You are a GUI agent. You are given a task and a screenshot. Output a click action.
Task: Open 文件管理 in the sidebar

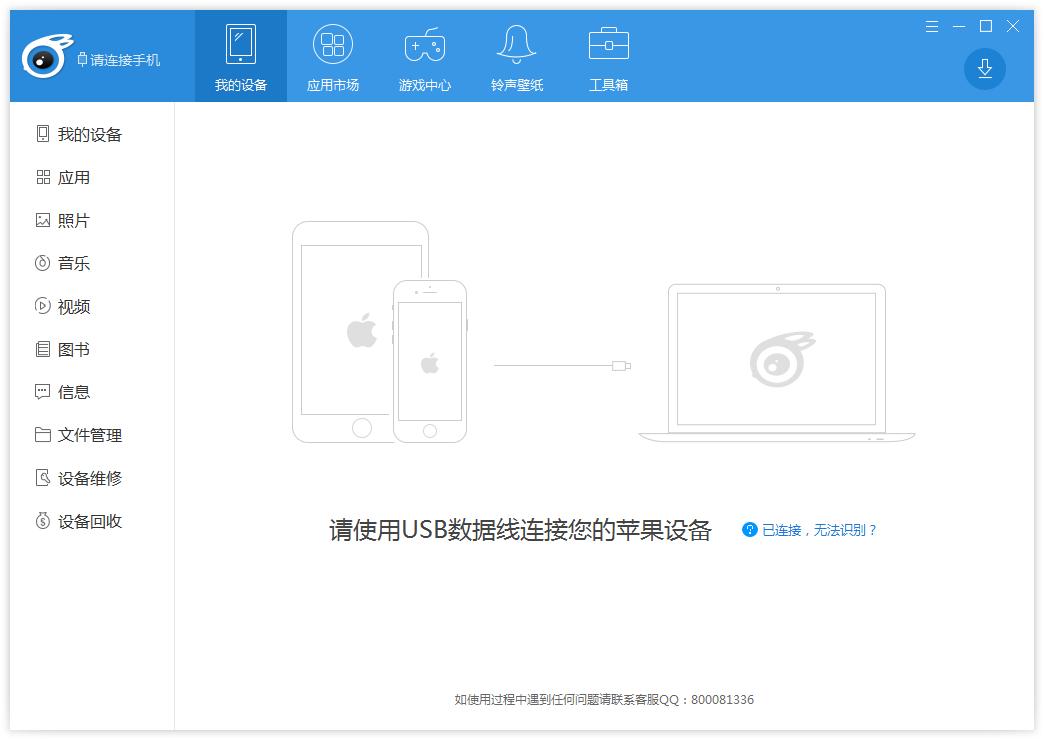coord(90,435)
